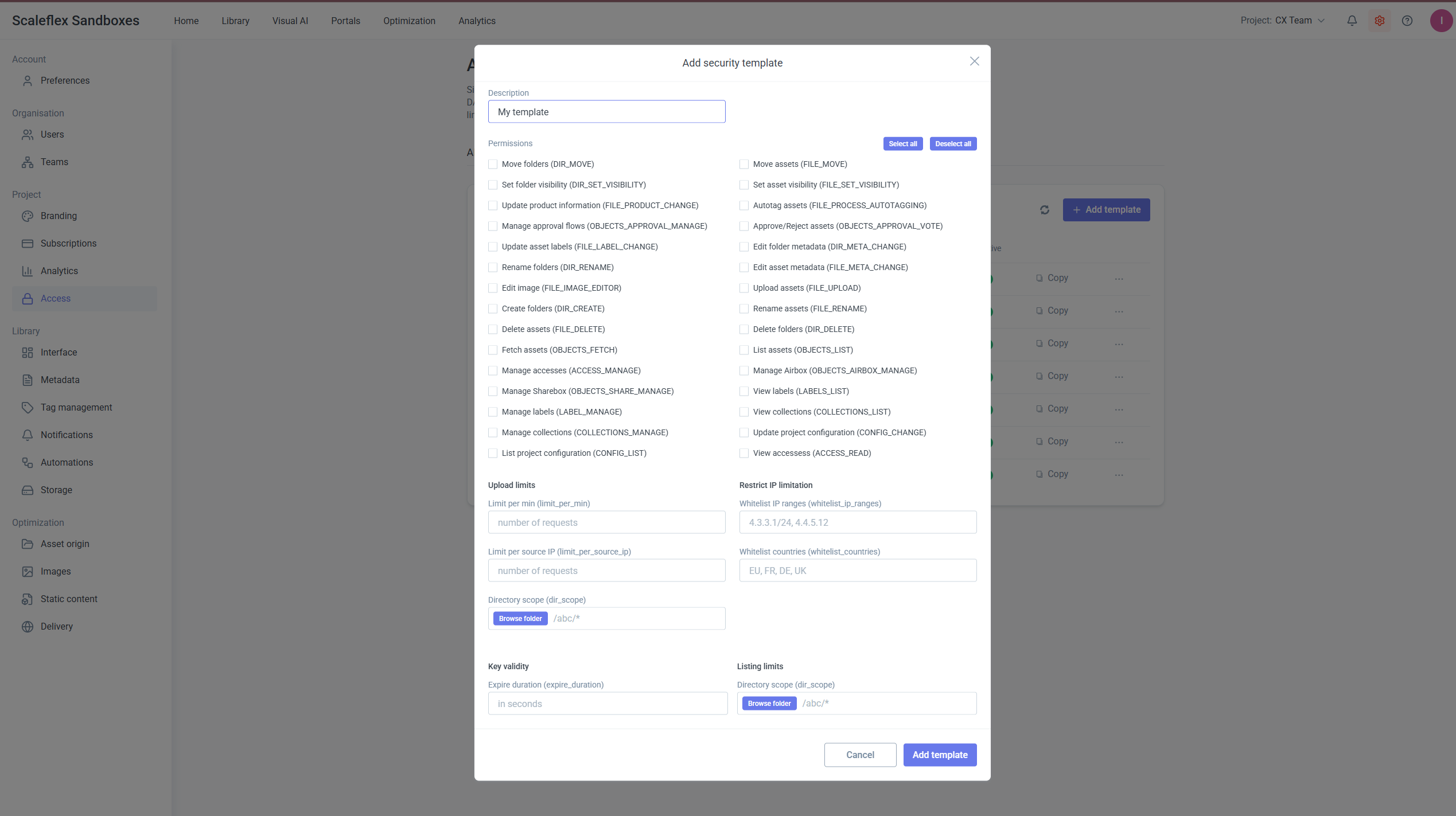Check Upload assets (FILE_UPLOAD) permission
This screenshot has height=816, width=1456.
pos(744,288)
